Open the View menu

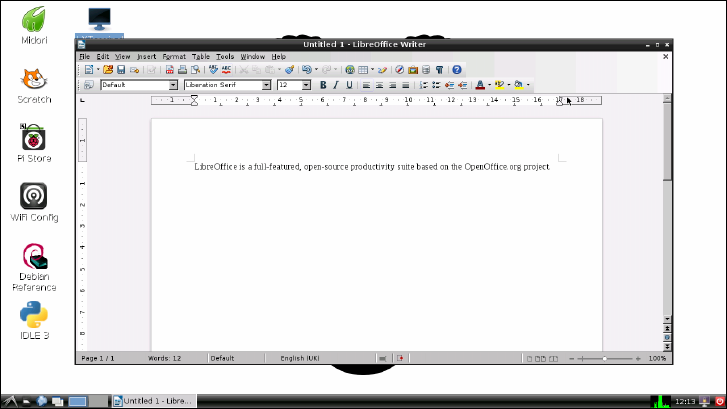point(122,57)
